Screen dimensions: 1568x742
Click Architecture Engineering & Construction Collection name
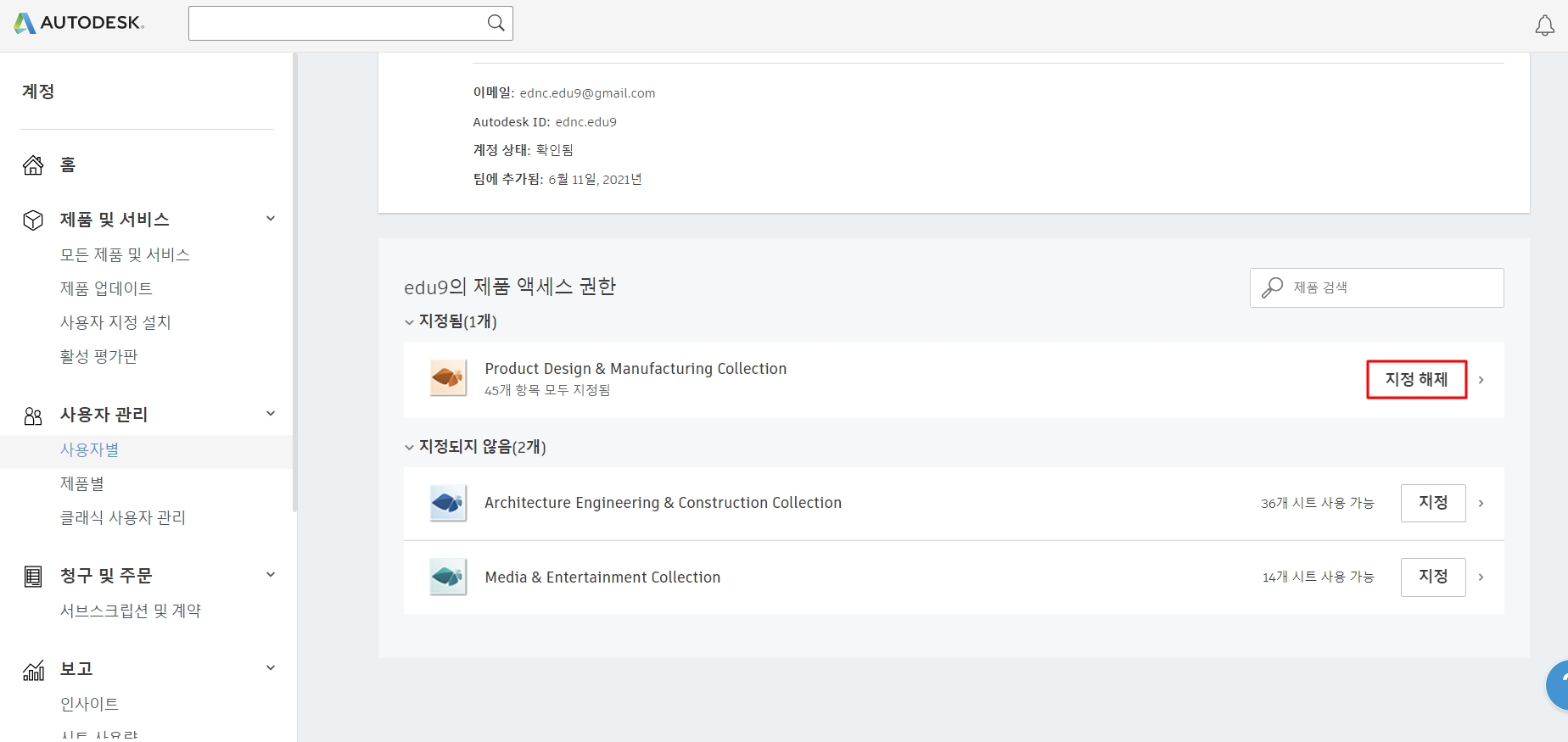coord(663,503)
